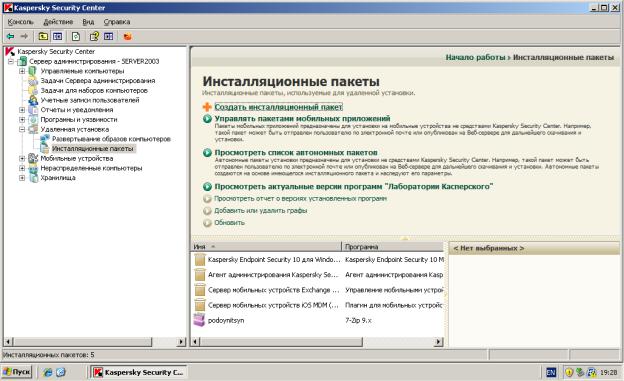Click the EN language indicator in the tray
Screen dimensions: 624x381
[x=551, y=372]
